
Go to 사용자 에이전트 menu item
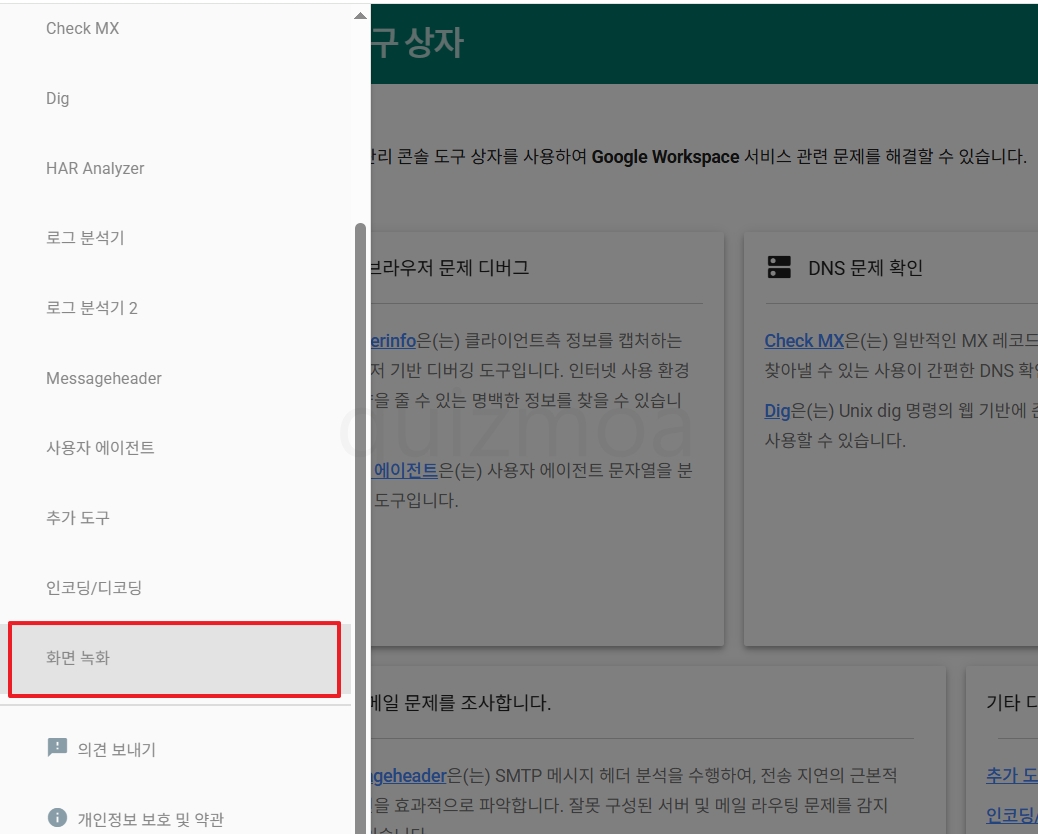point(175,448)
